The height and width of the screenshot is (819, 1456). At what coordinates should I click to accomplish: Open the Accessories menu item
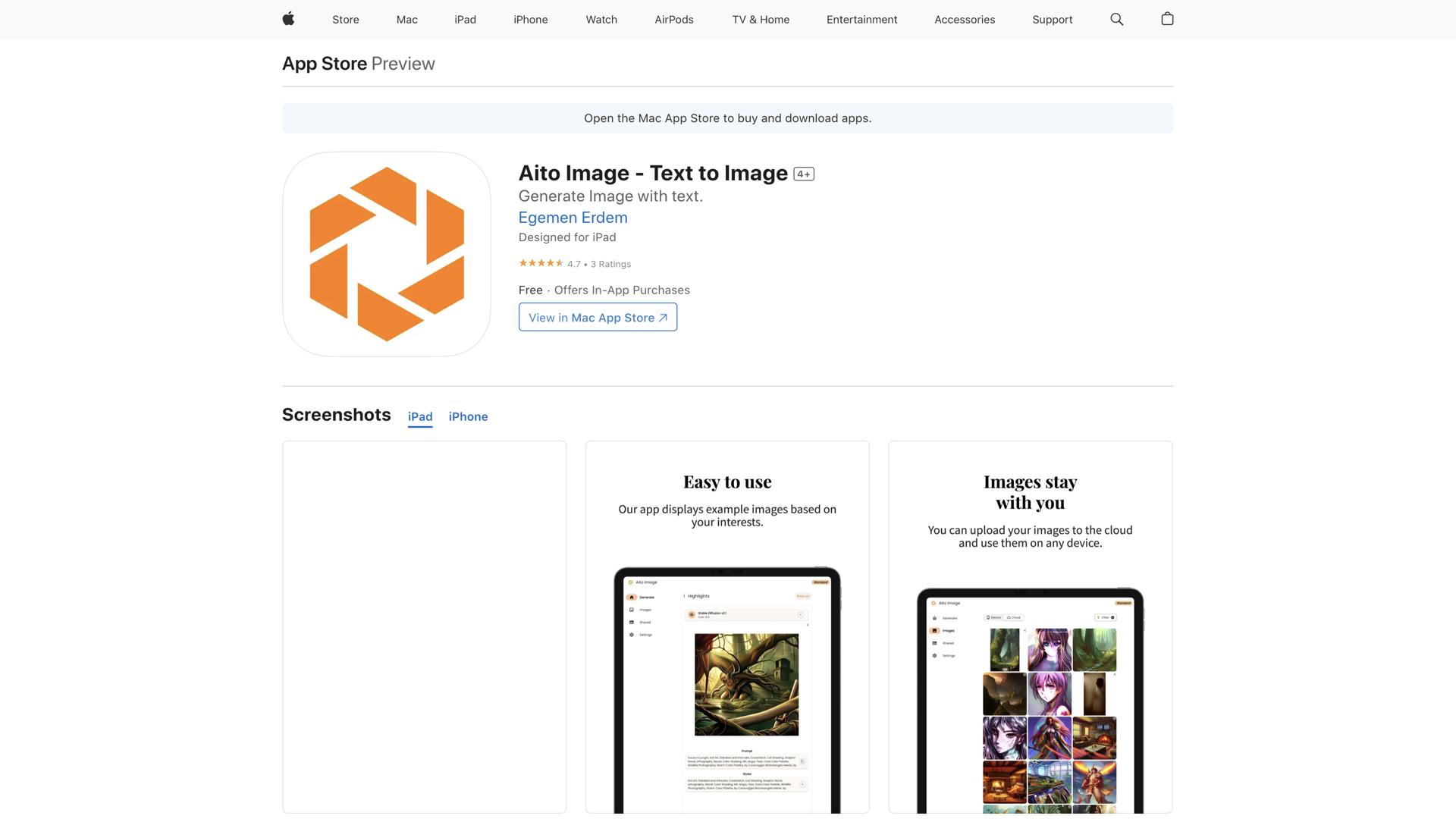[x=965, y=19]
